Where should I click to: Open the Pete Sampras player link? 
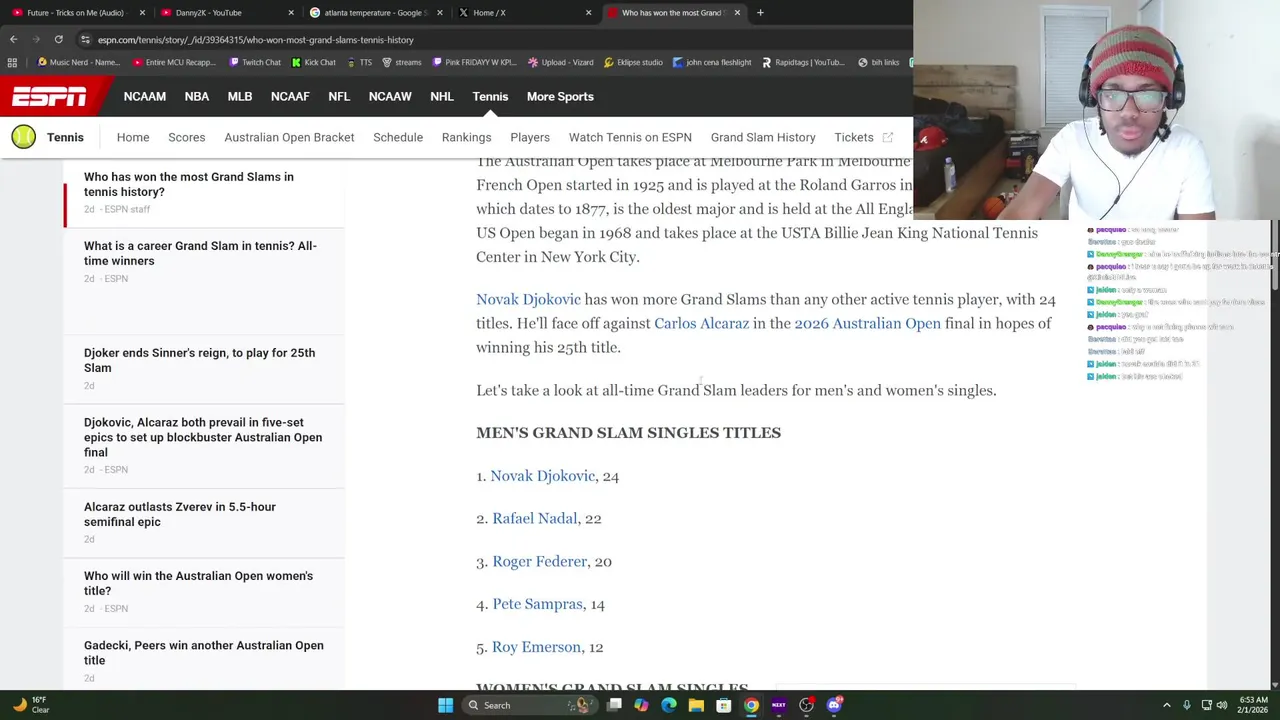coord(537,604)
